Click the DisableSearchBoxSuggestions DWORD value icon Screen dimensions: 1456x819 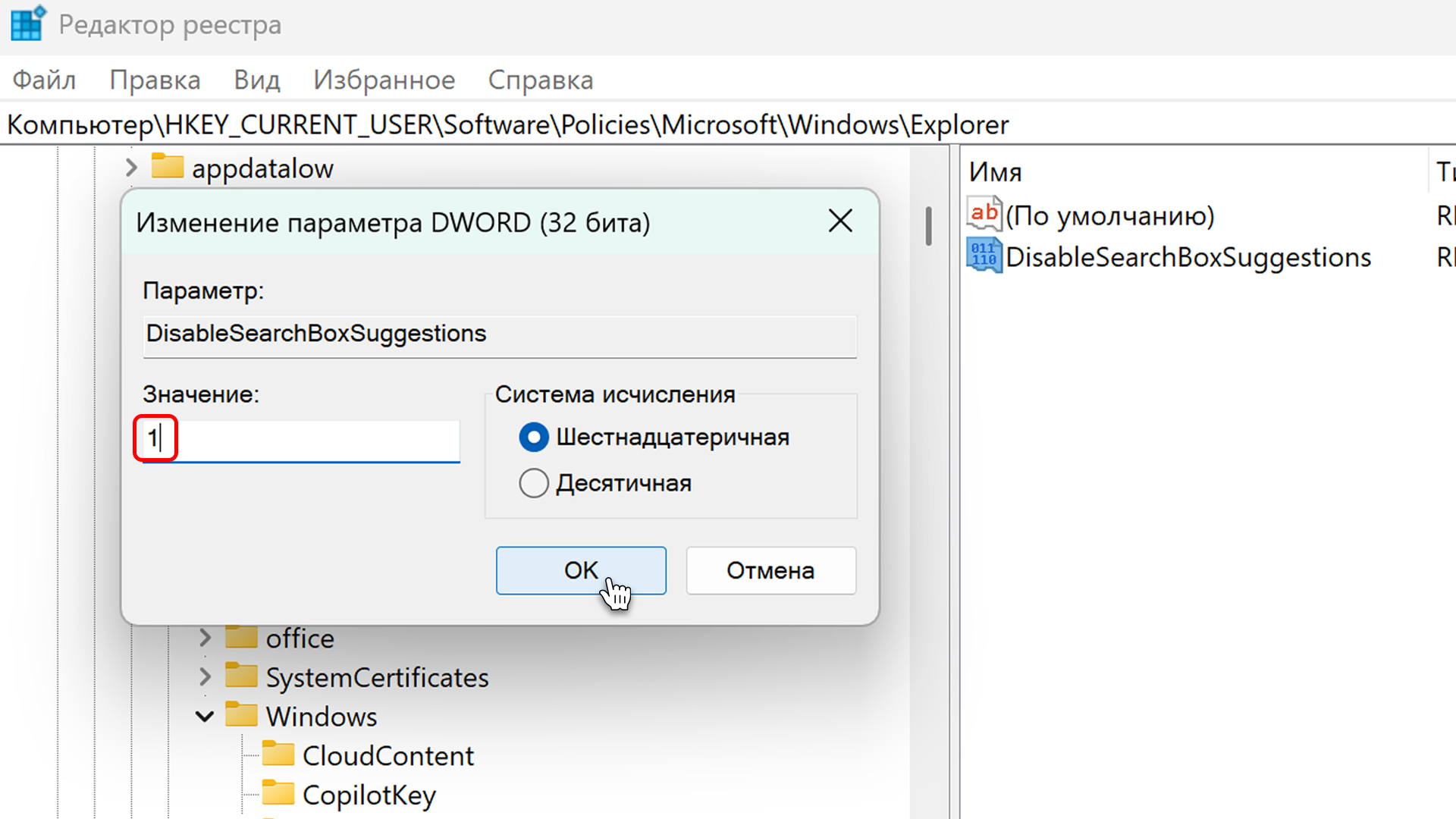click(x=984, y=256)
